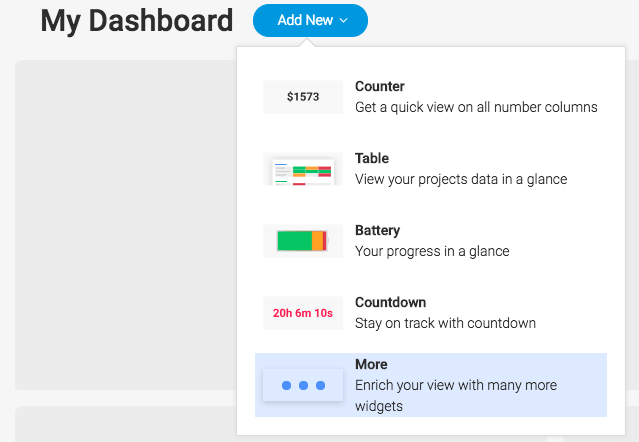This screenshot has height=442, width=639.
Task: Click the chevron arrow in Add New
Action: (344, 20)
